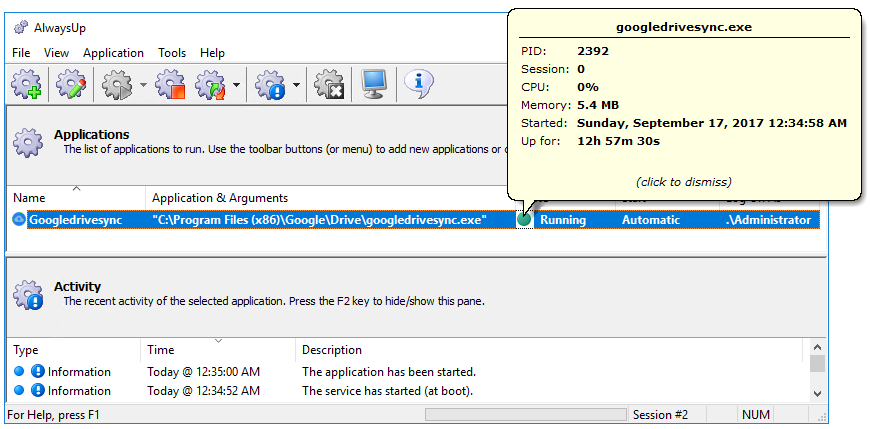The image size is (870, 429).
Task: Select the Googledrivesync application name
Action: click(x=75, y=220)
